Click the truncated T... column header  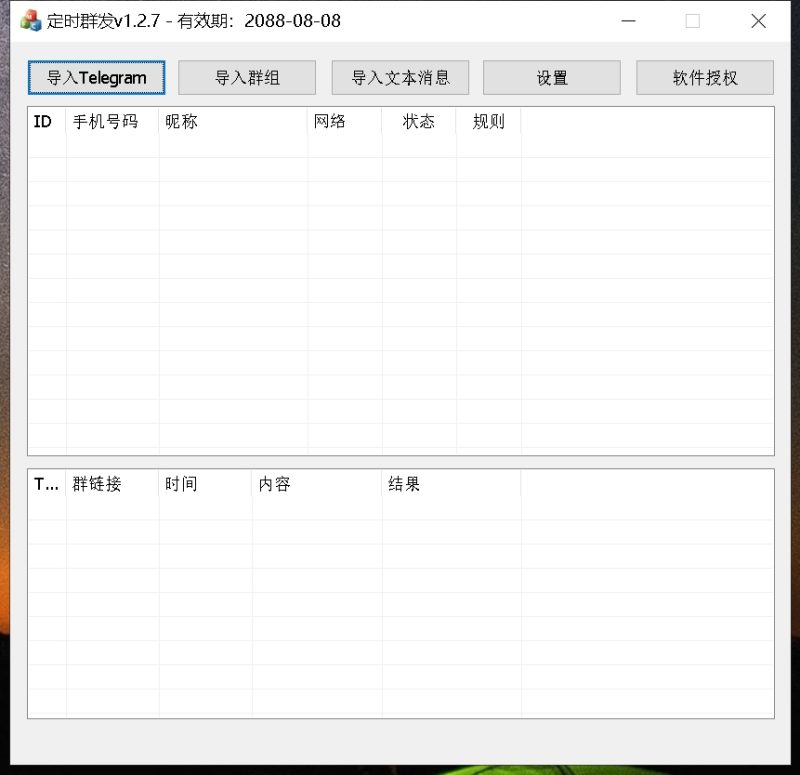pos(44,484)
